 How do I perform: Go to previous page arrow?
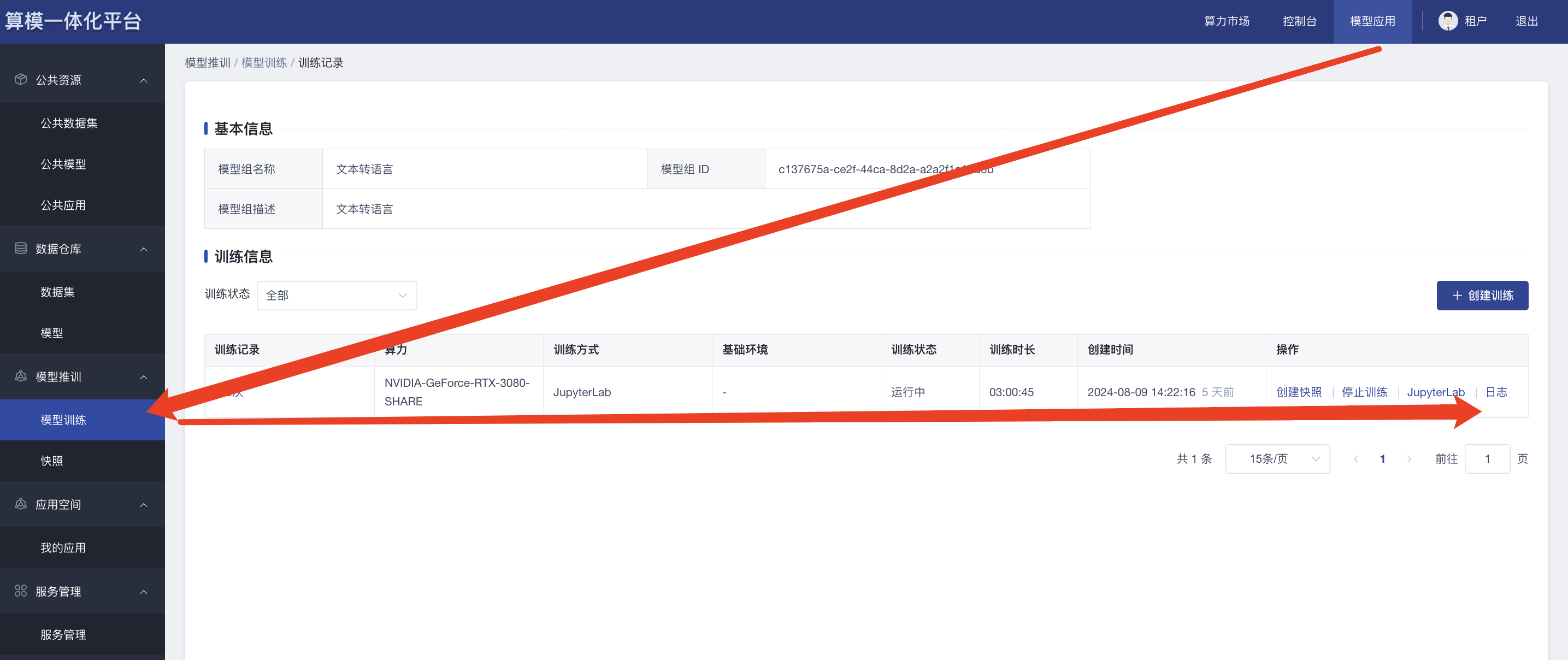click(1355, 459)
